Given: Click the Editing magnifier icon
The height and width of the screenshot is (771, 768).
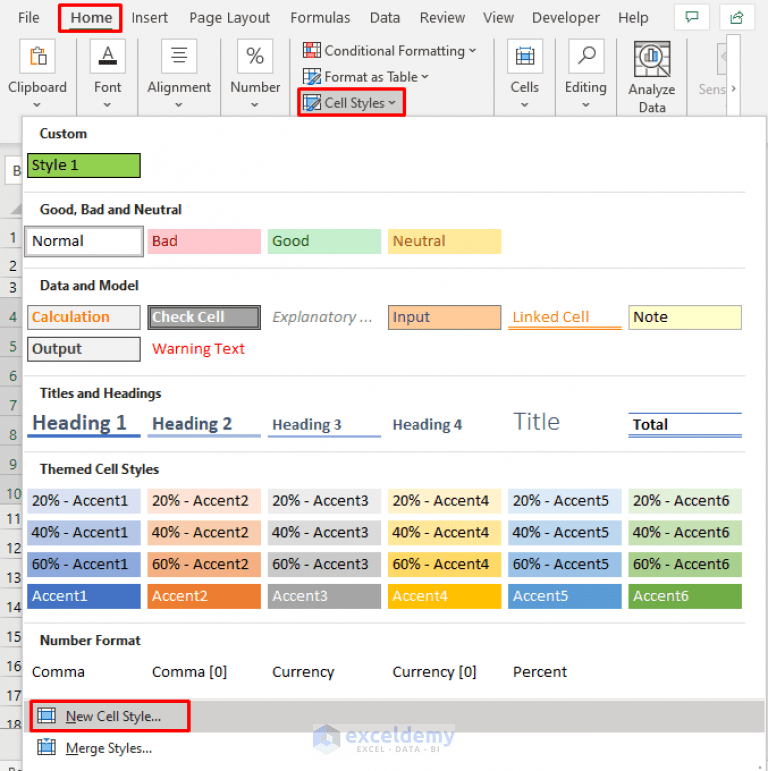Looking at the screenshot, I should (x=586, y=57).
